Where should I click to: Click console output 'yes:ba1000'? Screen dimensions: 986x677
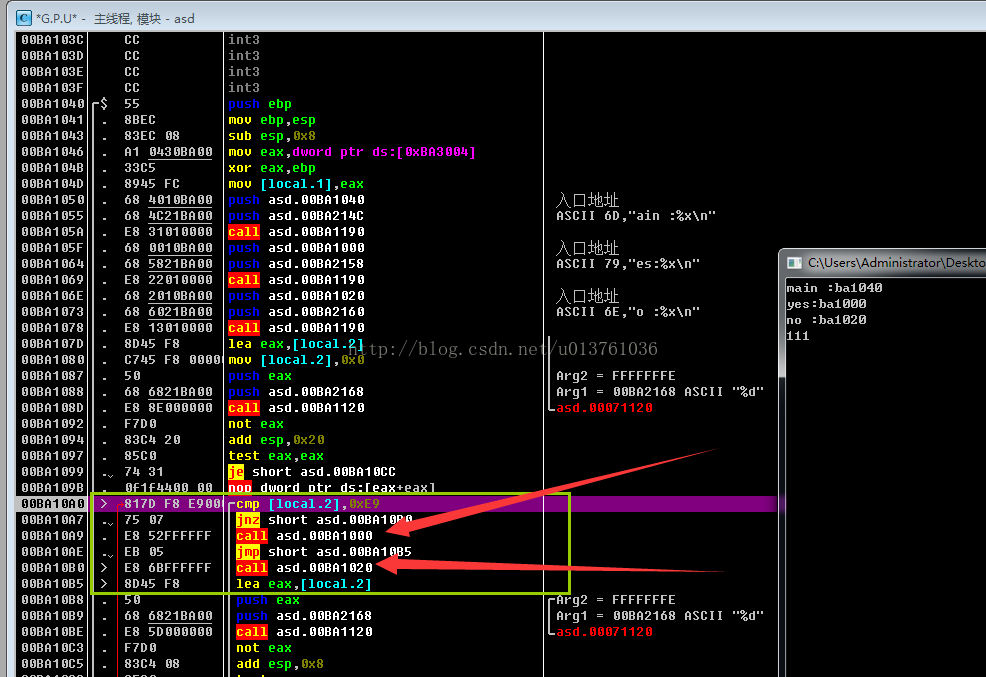coord(826,304)
